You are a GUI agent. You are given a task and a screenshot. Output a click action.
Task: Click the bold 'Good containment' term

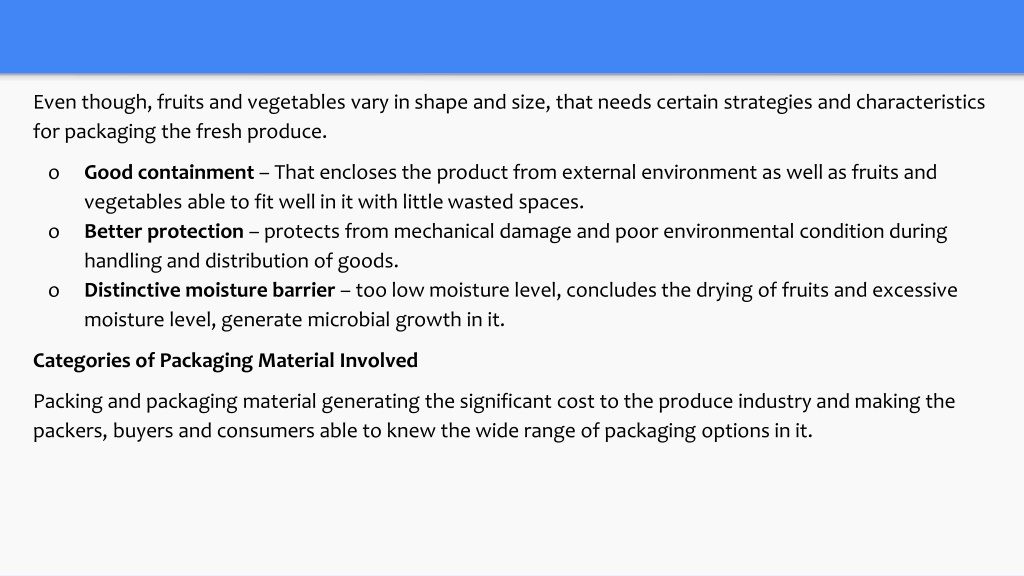pyautogui.click(x=168, y=172)
